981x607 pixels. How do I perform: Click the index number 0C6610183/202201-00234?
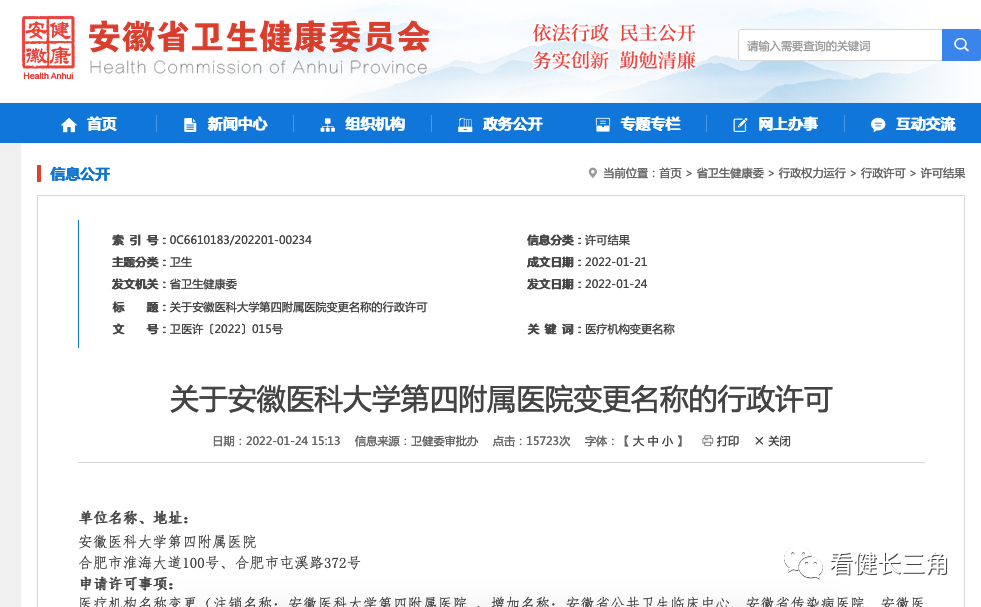241,240
